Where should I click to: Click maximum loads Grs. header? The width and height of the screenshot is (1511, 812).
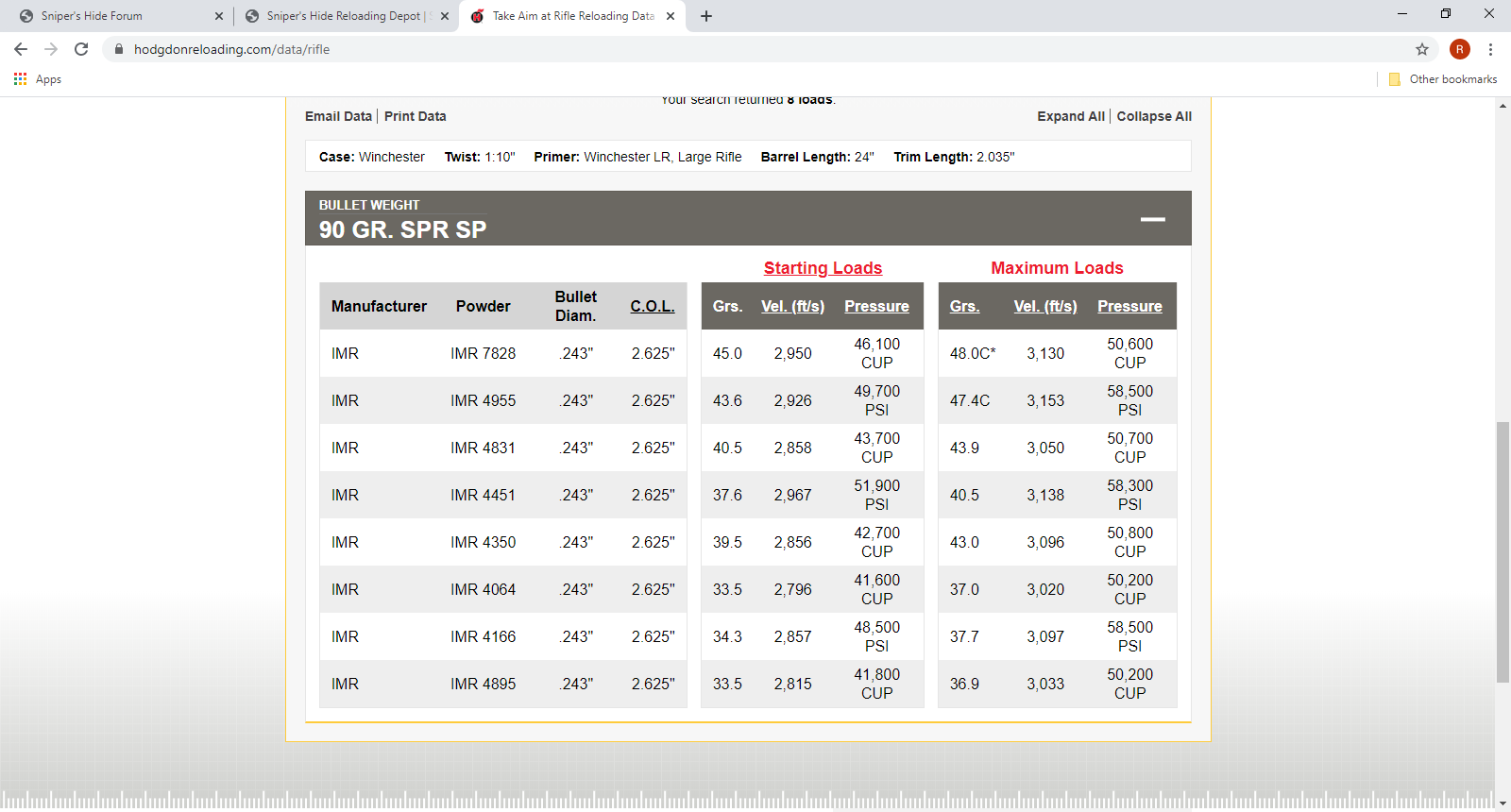[964, 306]
